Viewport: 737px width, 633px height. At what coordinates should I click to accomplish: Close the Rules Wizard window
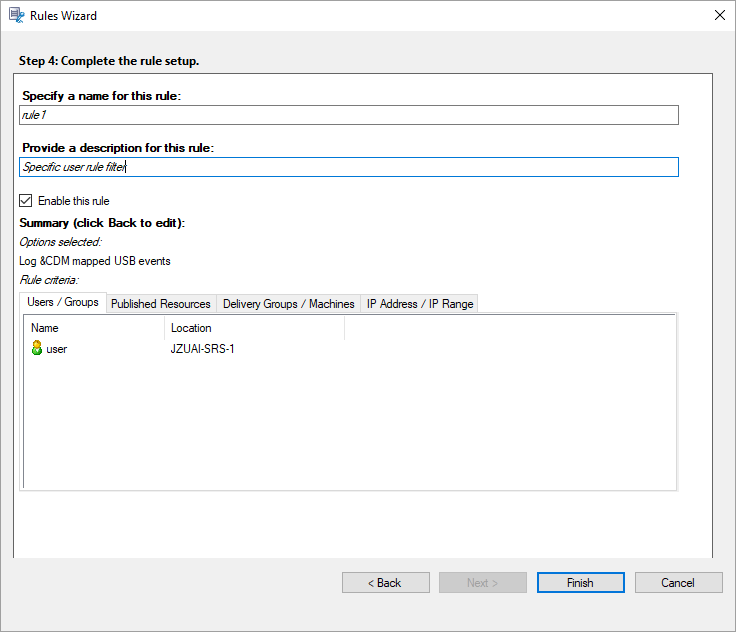(719, 15)
